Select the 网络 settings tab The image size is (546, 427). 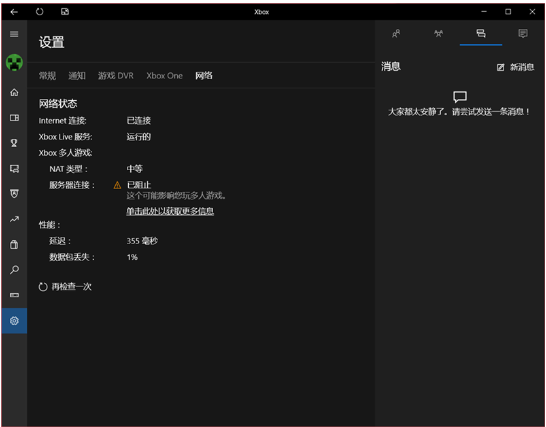pos(204,76)
